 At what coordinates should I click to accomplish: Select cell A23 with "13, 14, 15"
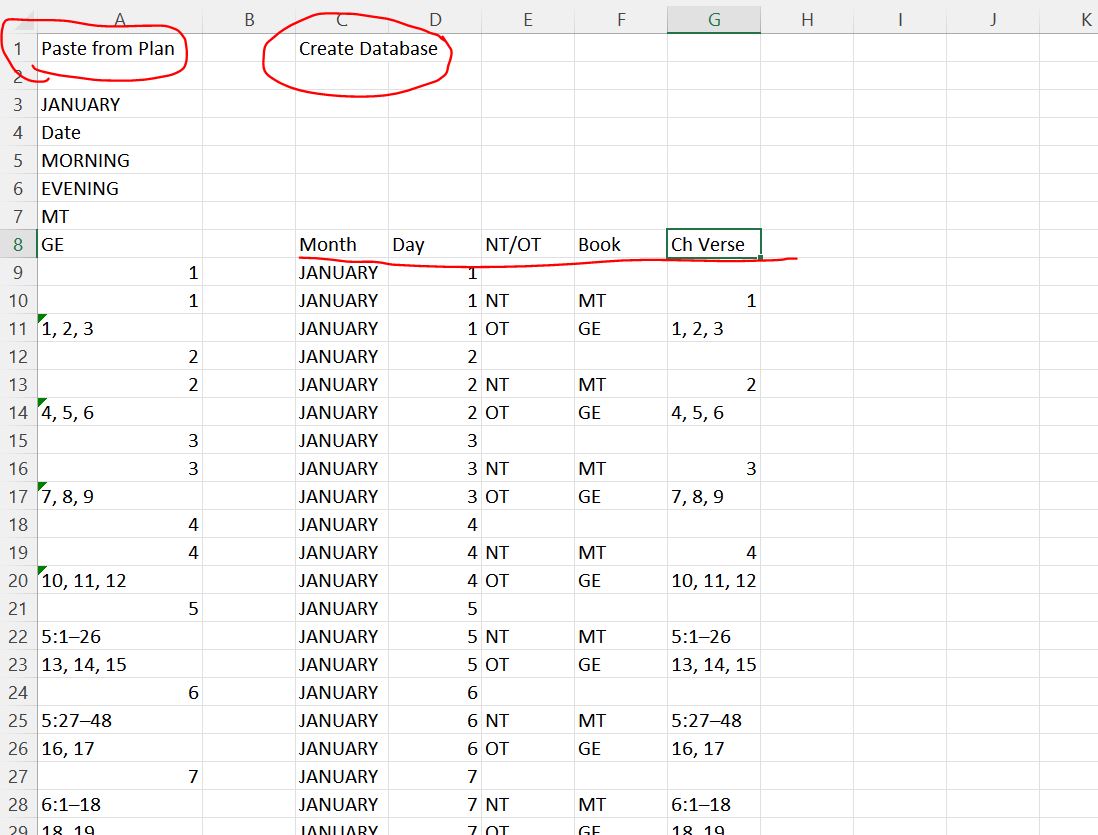tap(120, 665)
